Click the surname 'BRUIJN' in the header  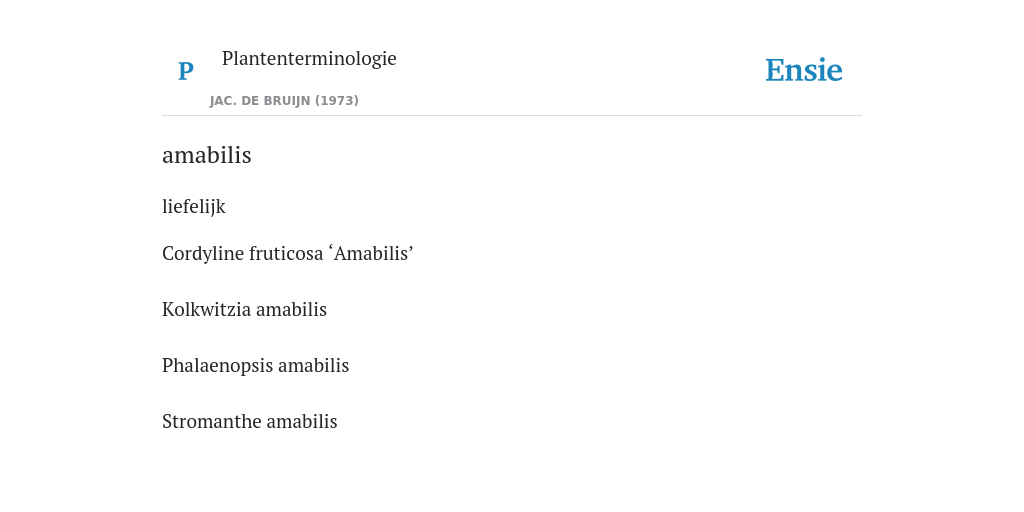pyautogui.click(x=287, y=101)
